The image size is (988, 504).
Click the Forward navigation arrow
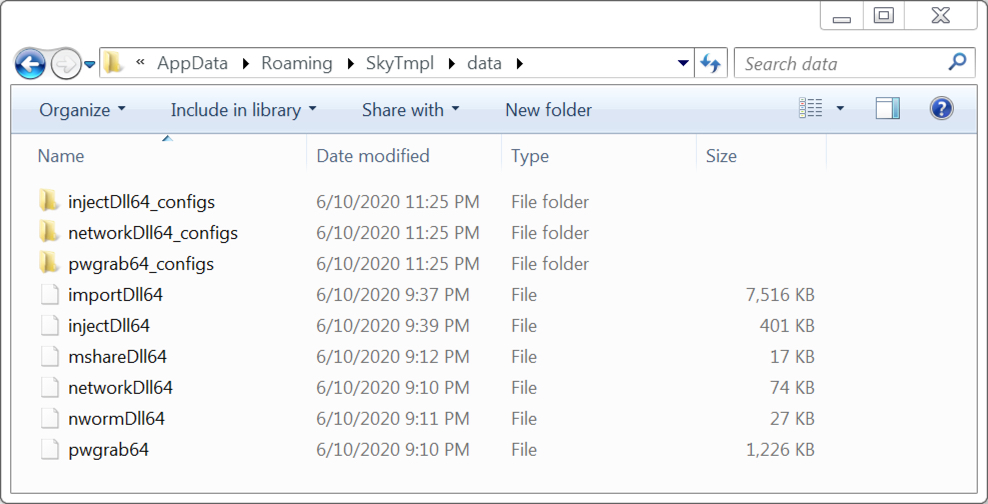click(66, 64)
